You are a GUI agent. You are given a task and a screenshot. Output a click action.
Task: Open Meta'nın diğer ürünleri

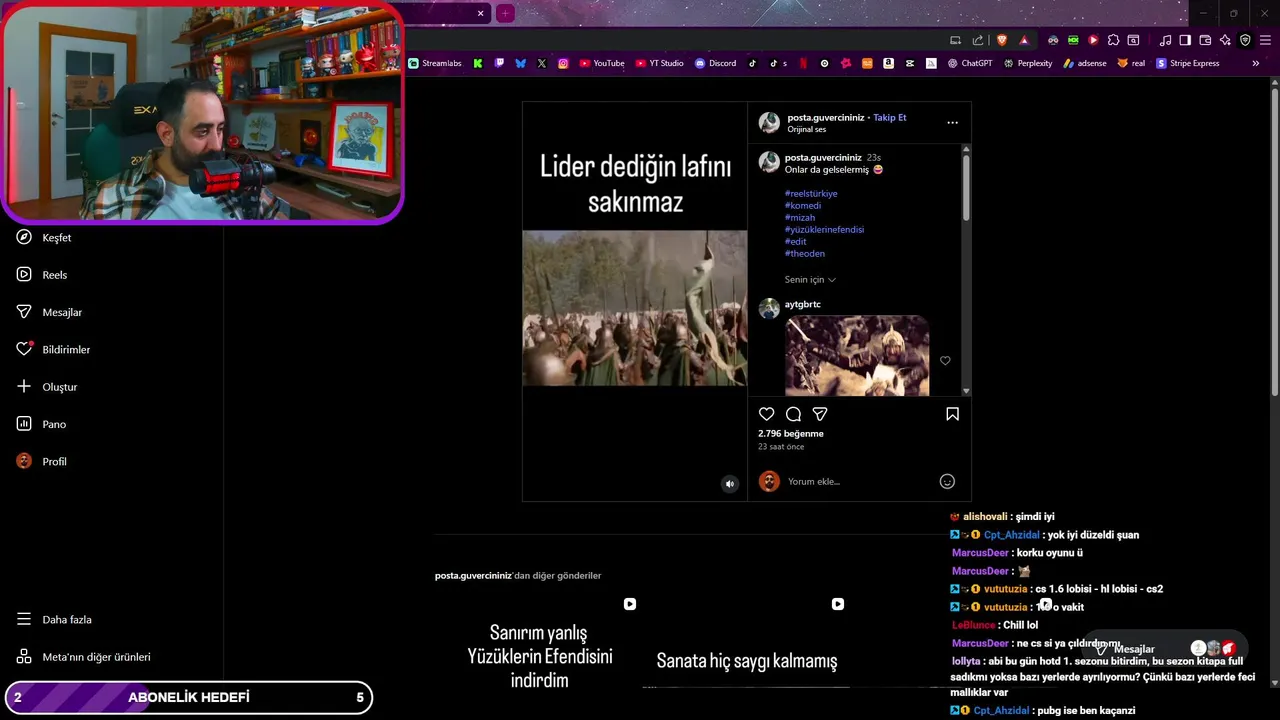[83, 657]
